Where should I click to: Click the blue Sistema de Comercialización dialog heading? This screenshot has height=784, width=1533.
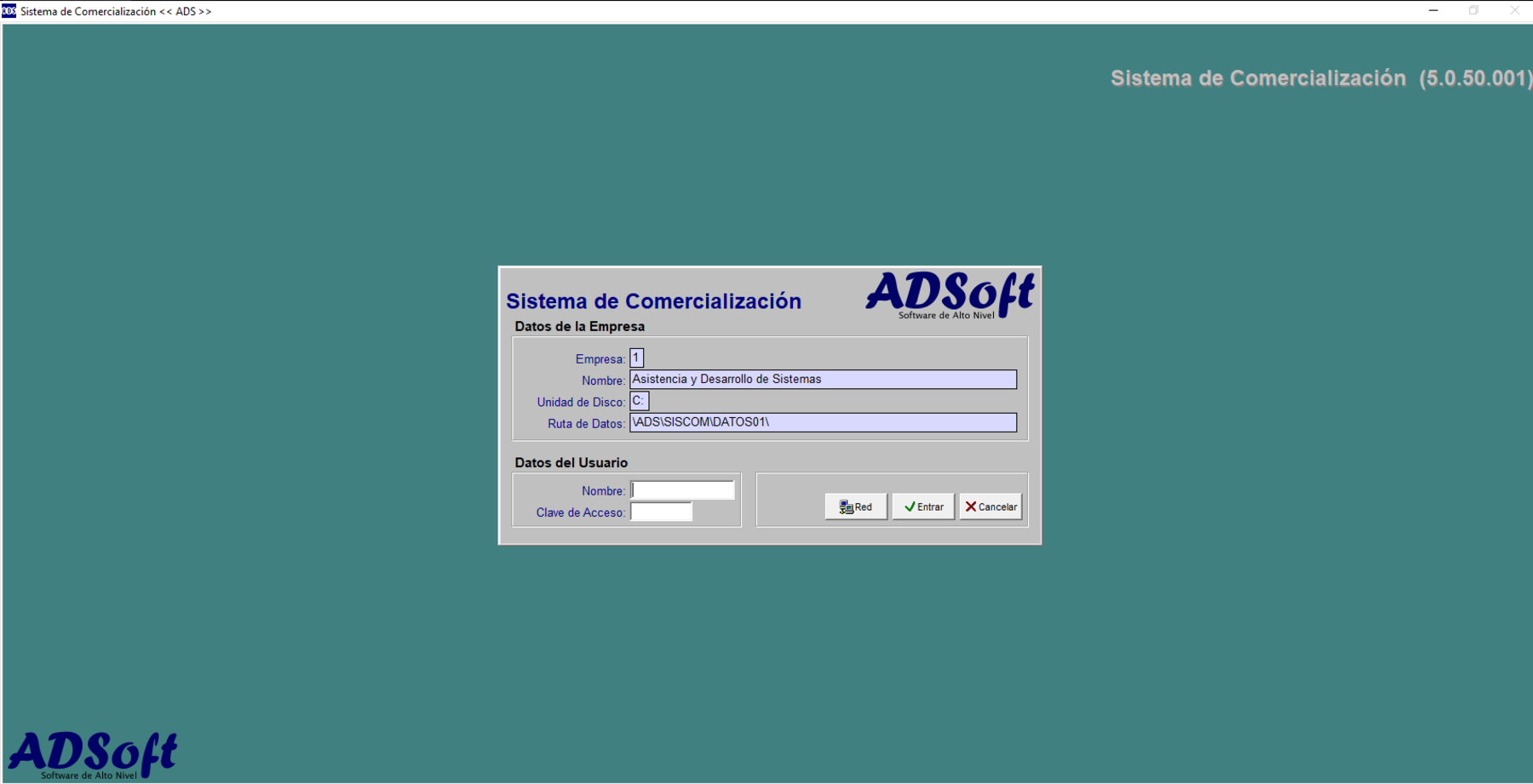[653, 301]
